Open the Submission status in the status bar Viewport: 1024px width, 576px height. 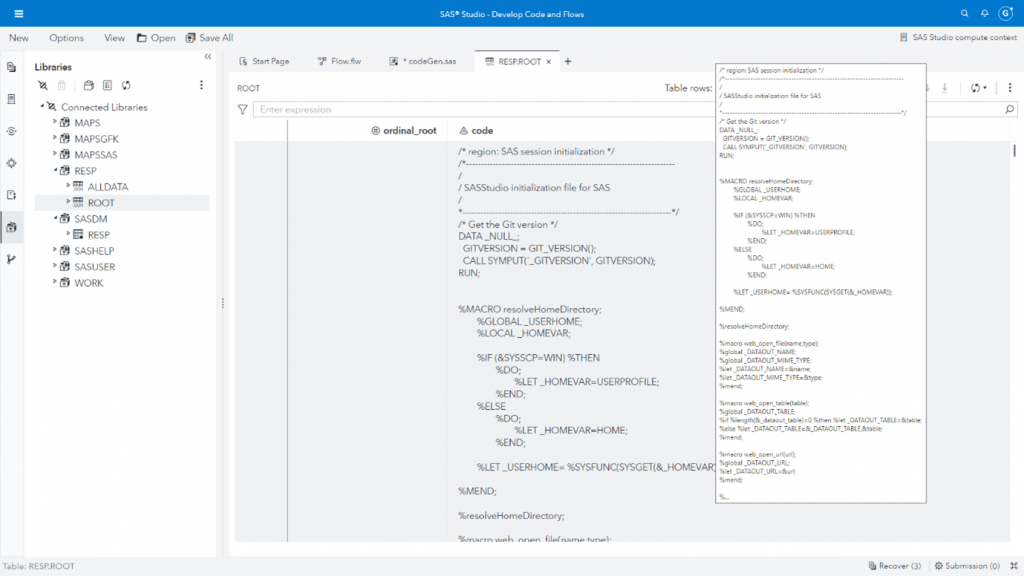[x=972, y=565]
